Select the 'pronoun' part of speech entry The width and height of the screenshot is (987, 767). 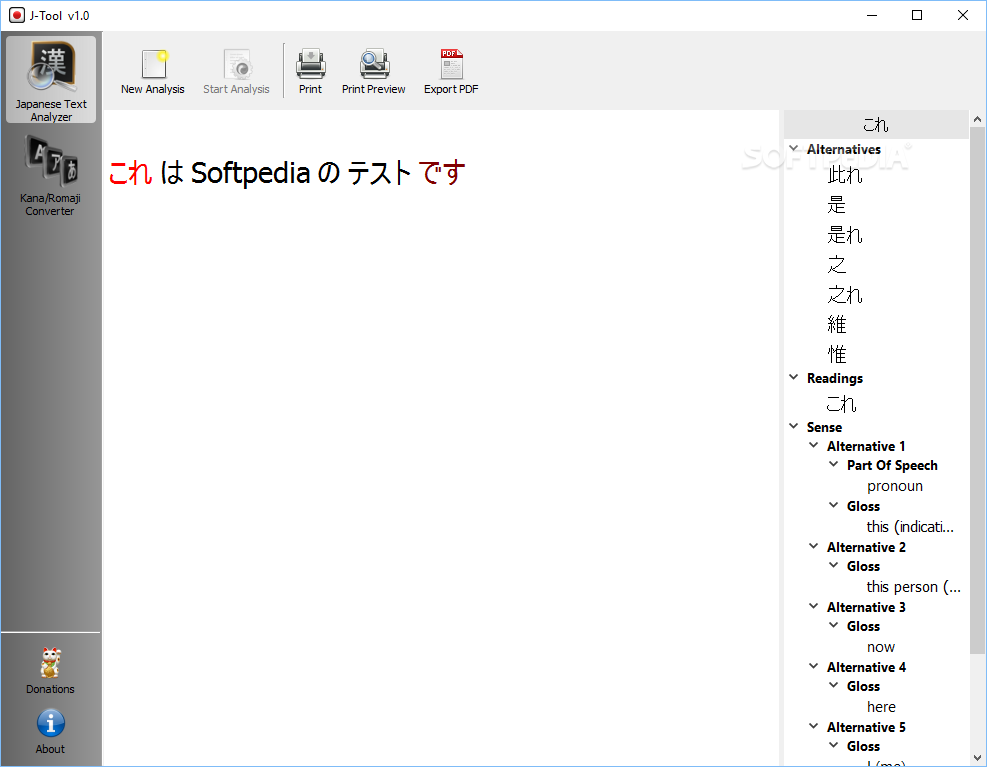click(x=894, y=486)
